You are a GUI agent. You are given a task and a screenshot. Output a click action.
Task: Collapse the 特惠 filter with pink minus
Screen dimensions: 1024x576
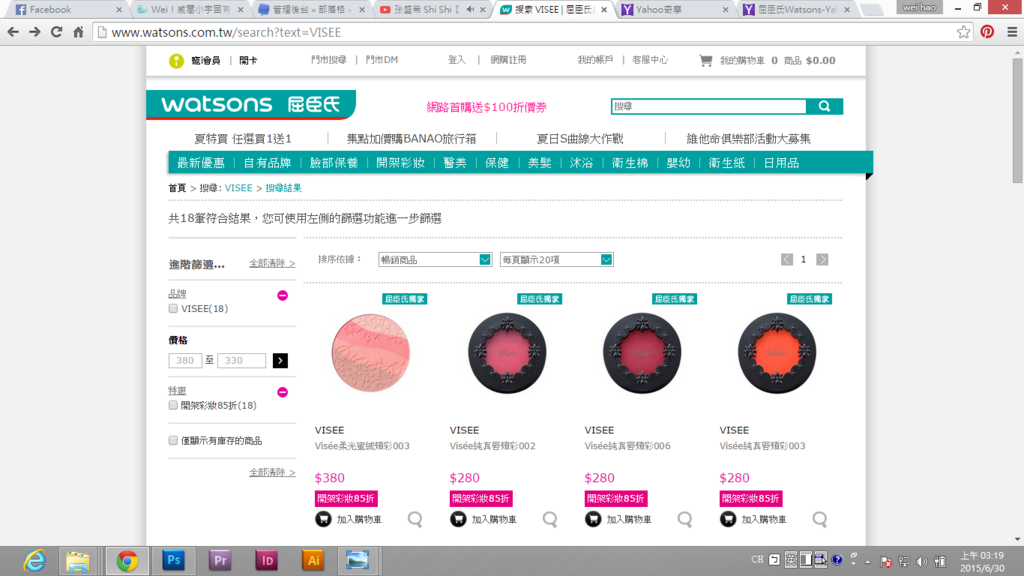coord(282,392)
